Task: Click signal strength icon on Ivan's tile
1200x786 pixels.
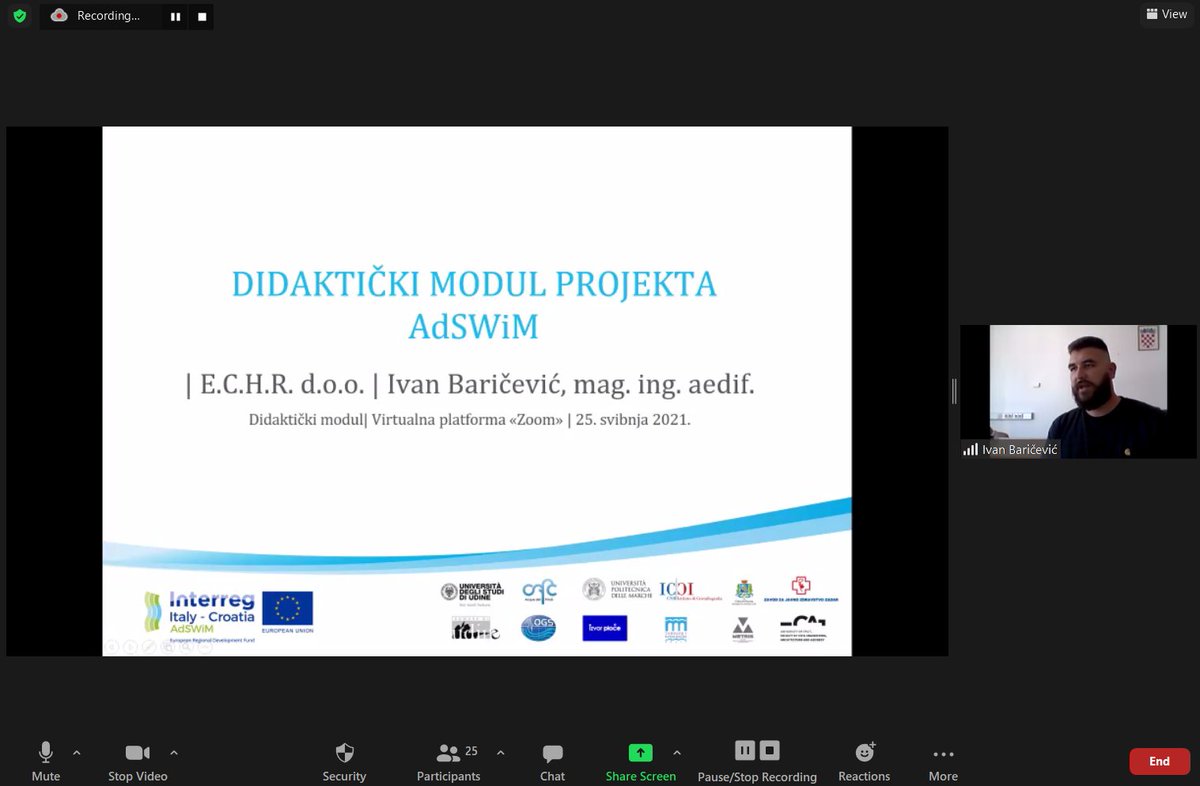Action: 970,450
